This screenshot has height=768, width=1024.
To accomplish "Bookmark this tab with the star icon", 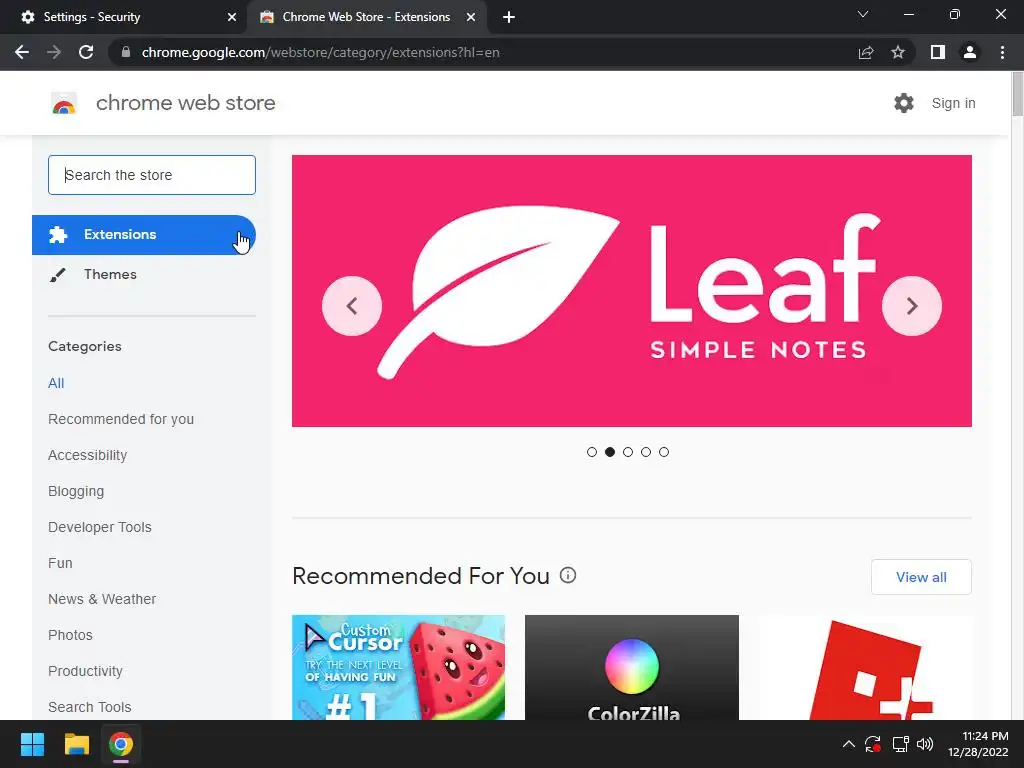I will [x=898, y=52].
